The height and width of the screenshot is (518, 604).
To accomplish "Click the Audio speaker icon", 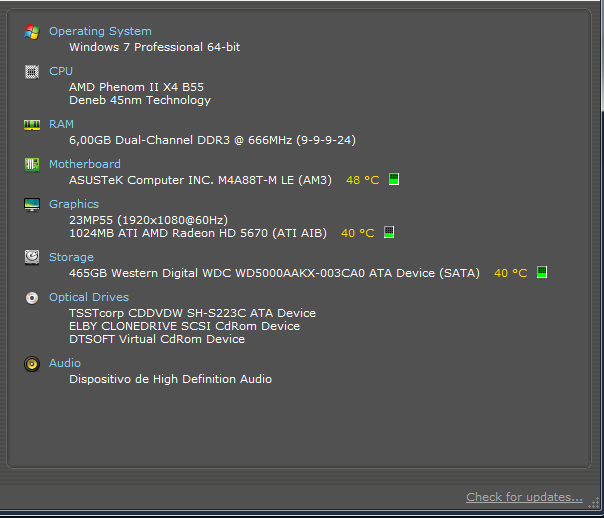I will (32, 364).
